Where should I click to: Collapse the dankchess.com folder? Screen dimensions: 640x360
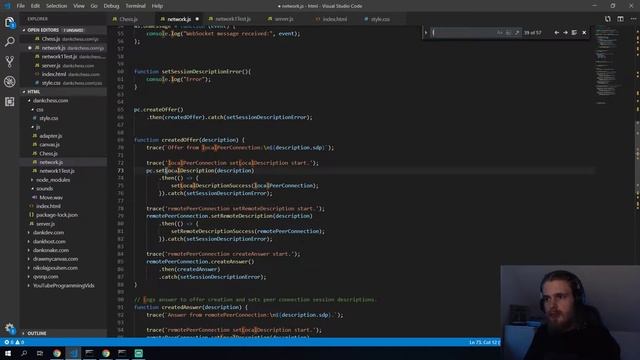pyautogui.click(x=50, y=100)
